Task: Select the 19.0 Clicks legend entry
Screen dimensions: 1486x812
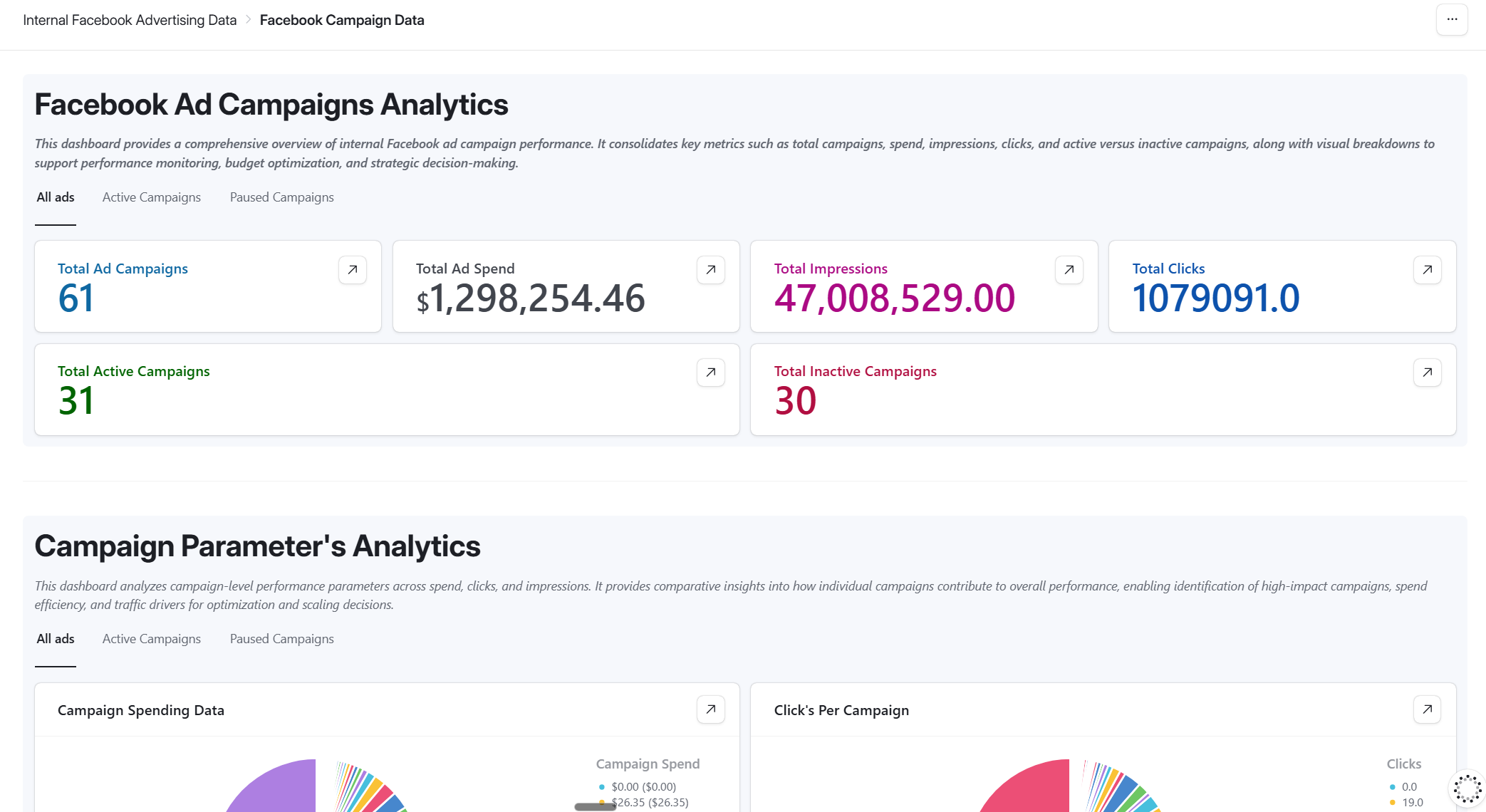Action: (1406, 803)
